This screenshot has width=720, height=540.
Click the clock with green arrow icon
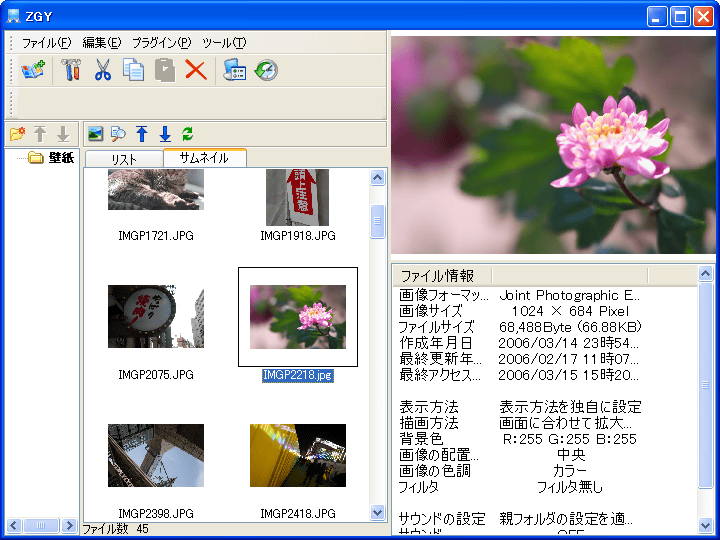[x=266, y=71]
